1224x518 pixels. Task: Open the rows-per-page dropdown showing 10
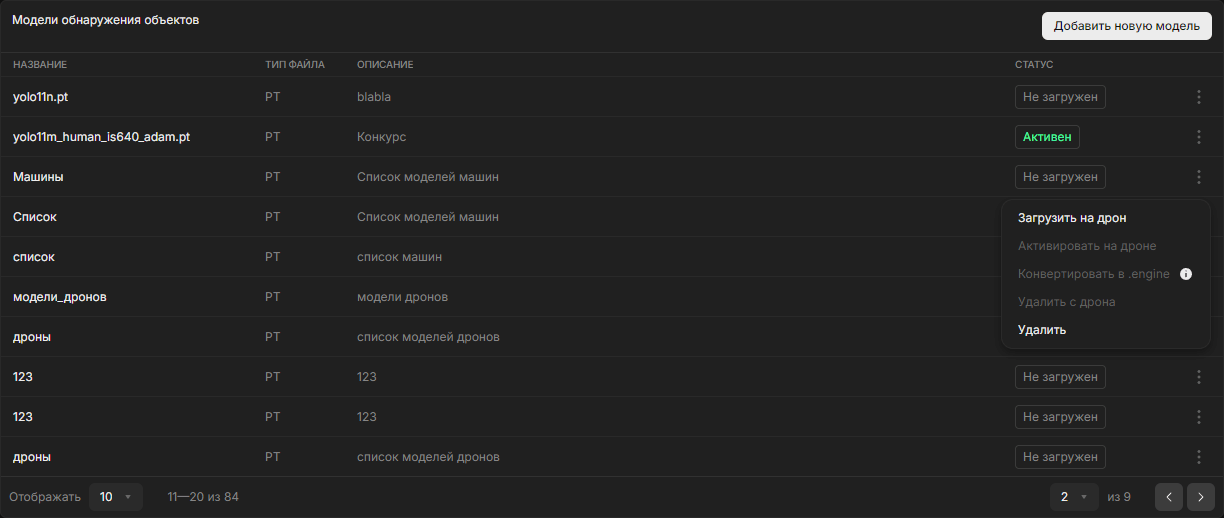click(116, 497)
